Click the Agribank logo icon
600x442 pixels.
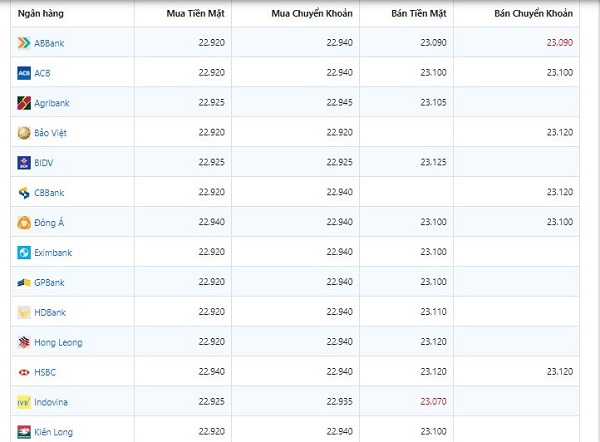point(24,103)
